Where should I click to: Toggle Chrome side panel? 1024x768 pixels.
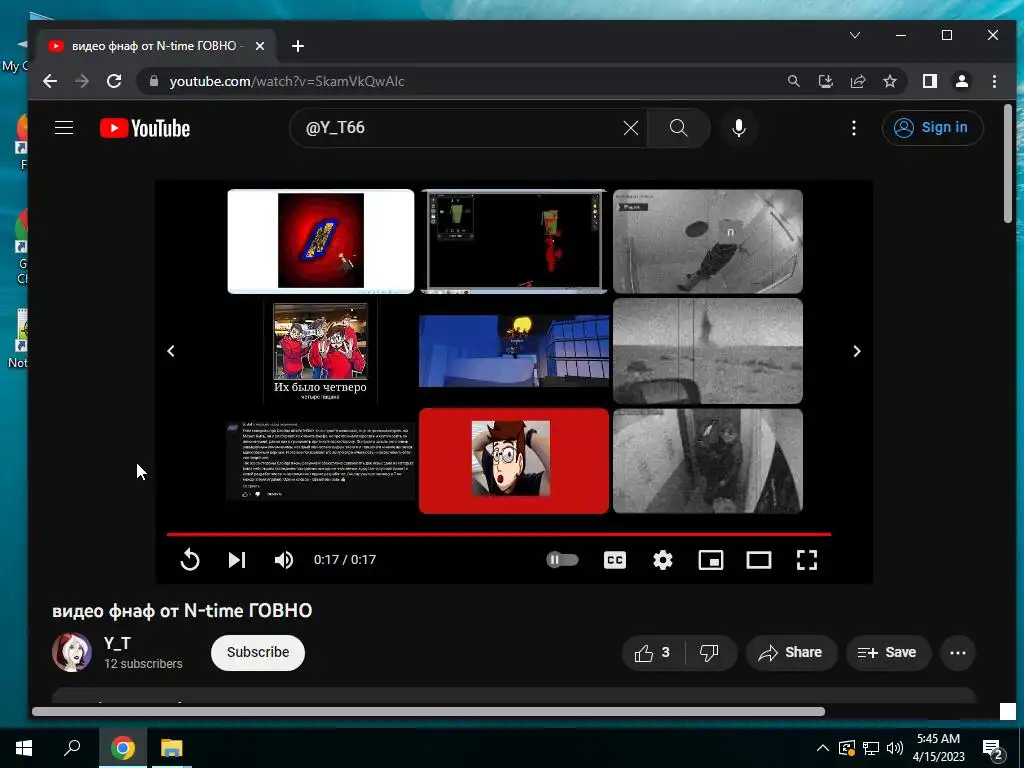pyautogui.click(x=930, y=81)
